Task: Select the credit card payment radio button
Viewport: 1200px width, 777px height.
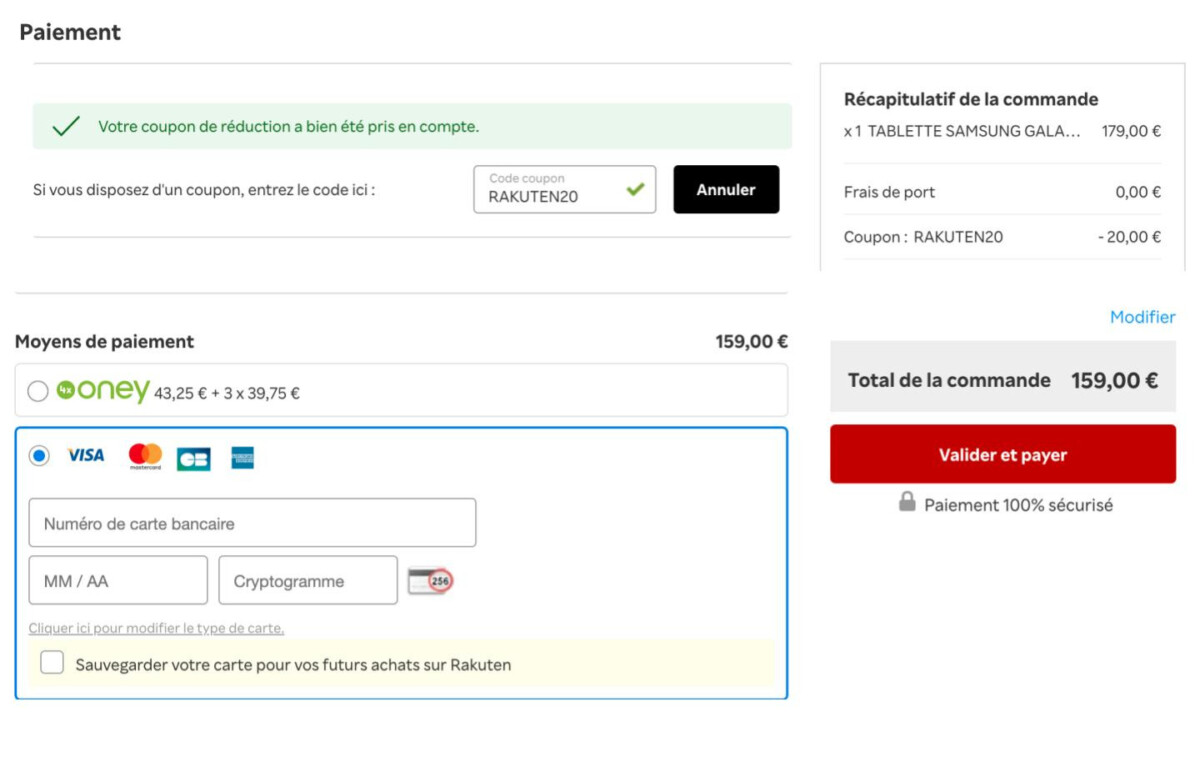Action: (39, 457)
